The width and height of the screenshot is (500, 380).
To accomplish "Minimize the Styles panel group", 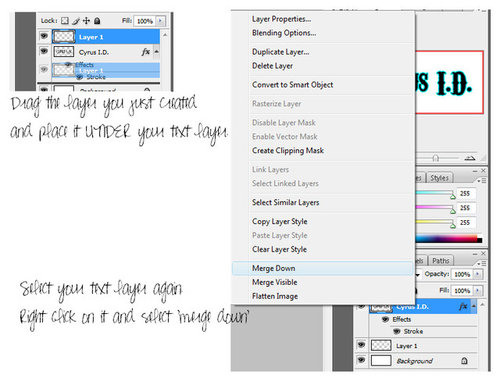I will click(475, 171).
